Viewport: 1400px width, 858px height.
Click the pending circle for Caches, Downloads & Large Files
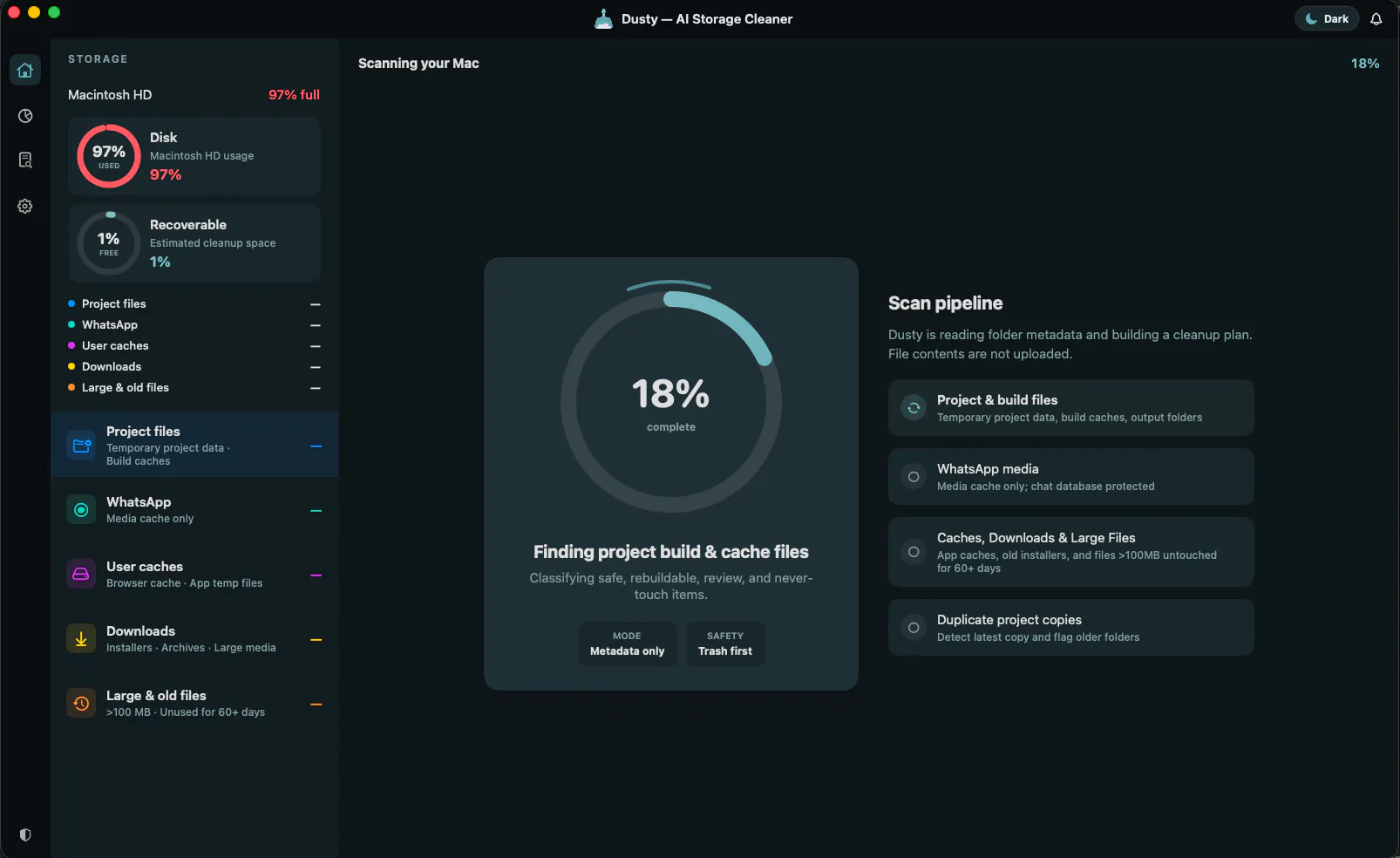[x=914, y=552]
